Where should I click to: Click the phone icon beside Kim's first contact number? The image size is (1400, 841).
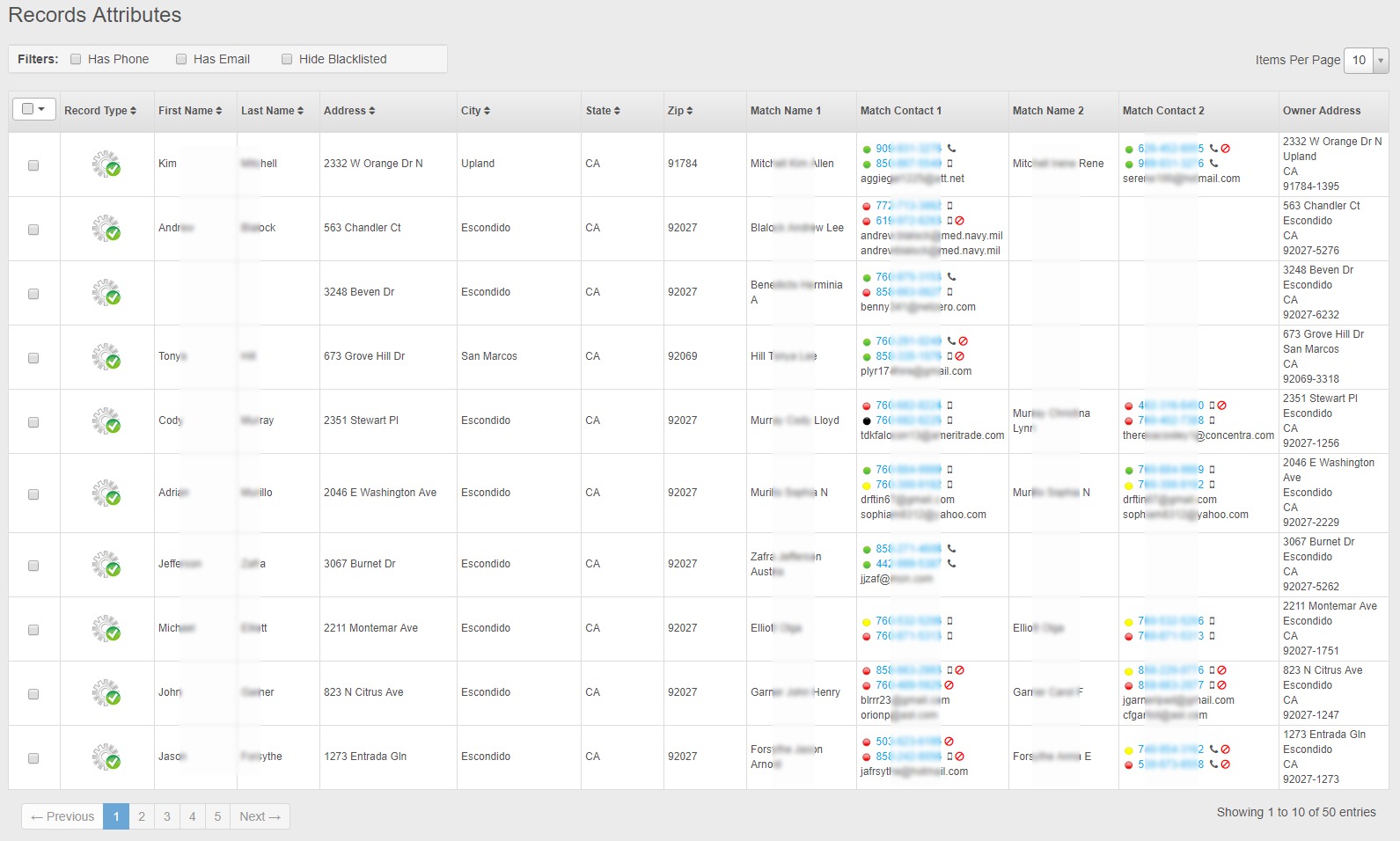[951, 149]
